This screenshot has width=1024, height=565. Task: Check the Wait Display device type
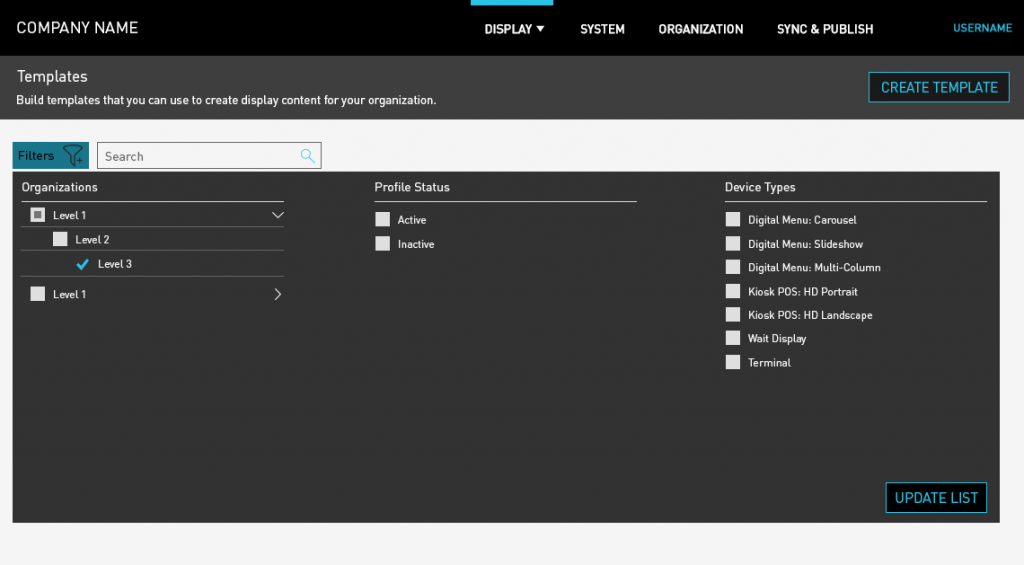tap(733, 339)
